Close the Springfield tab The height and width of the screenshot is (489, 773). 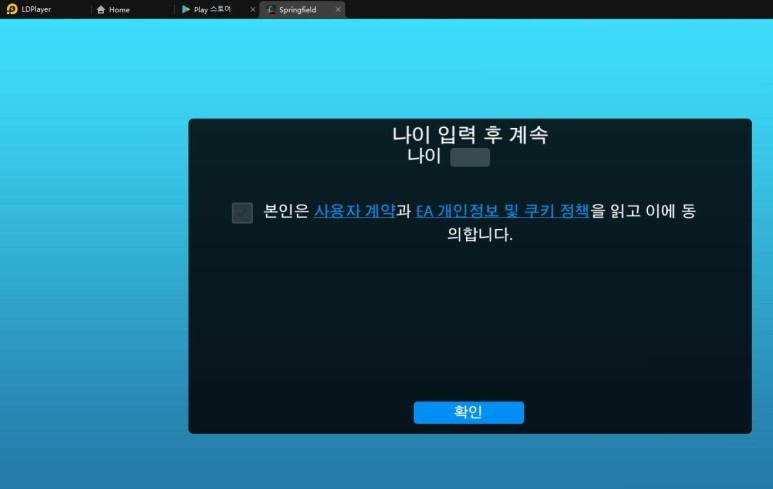pyautogui.click(x=338, y=9)
